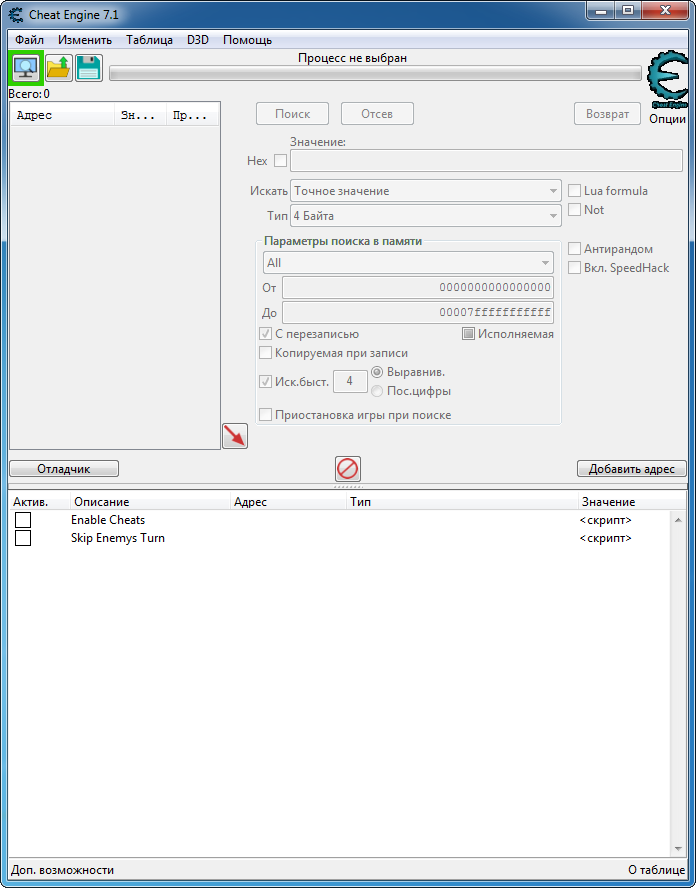Click the Поиск button
The height and width of the screenshot is (888, 696).
click(x=292, y=114)
